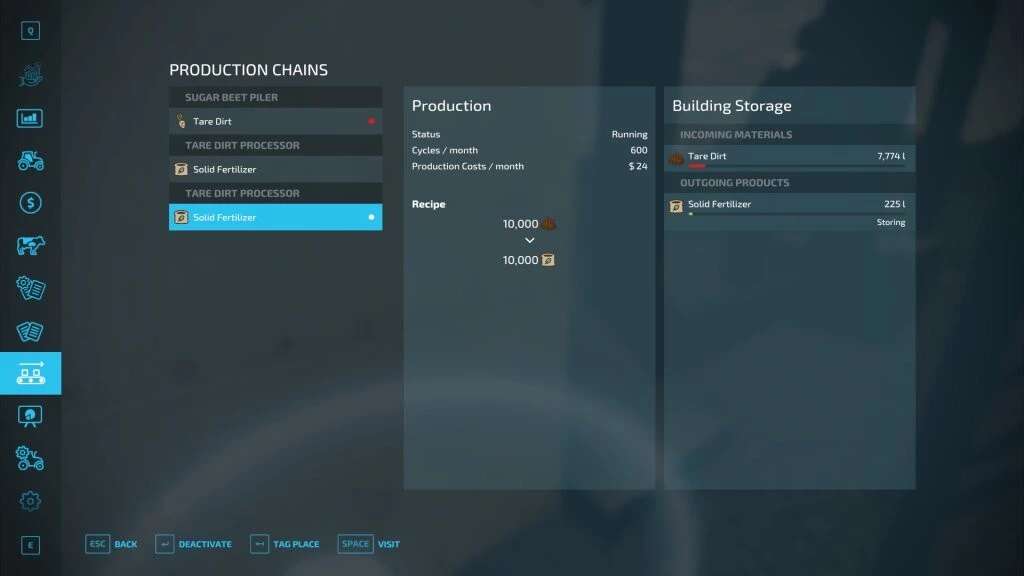
Task: Open the presentation board sidebar icon
Action: point(30,415)
